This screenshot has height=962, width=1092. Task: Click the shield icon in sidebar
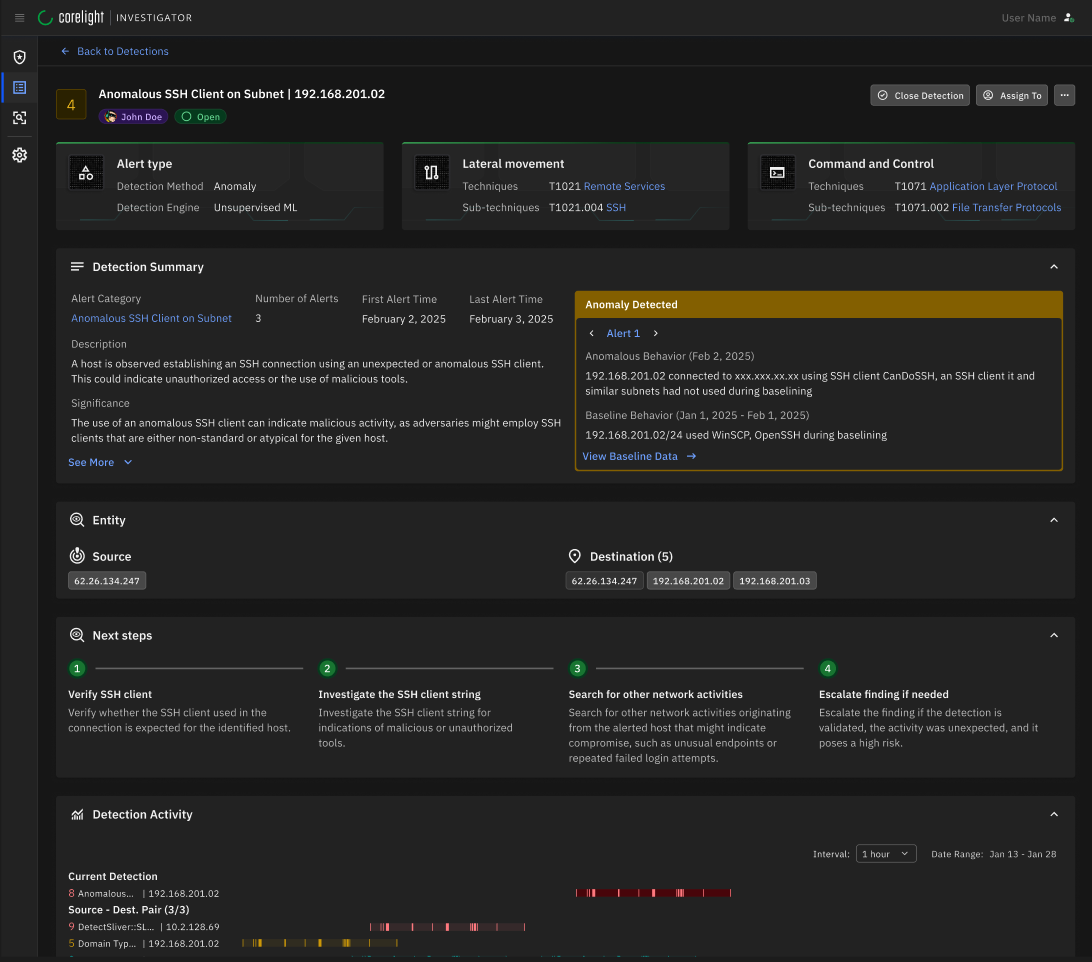coord(19,57)
